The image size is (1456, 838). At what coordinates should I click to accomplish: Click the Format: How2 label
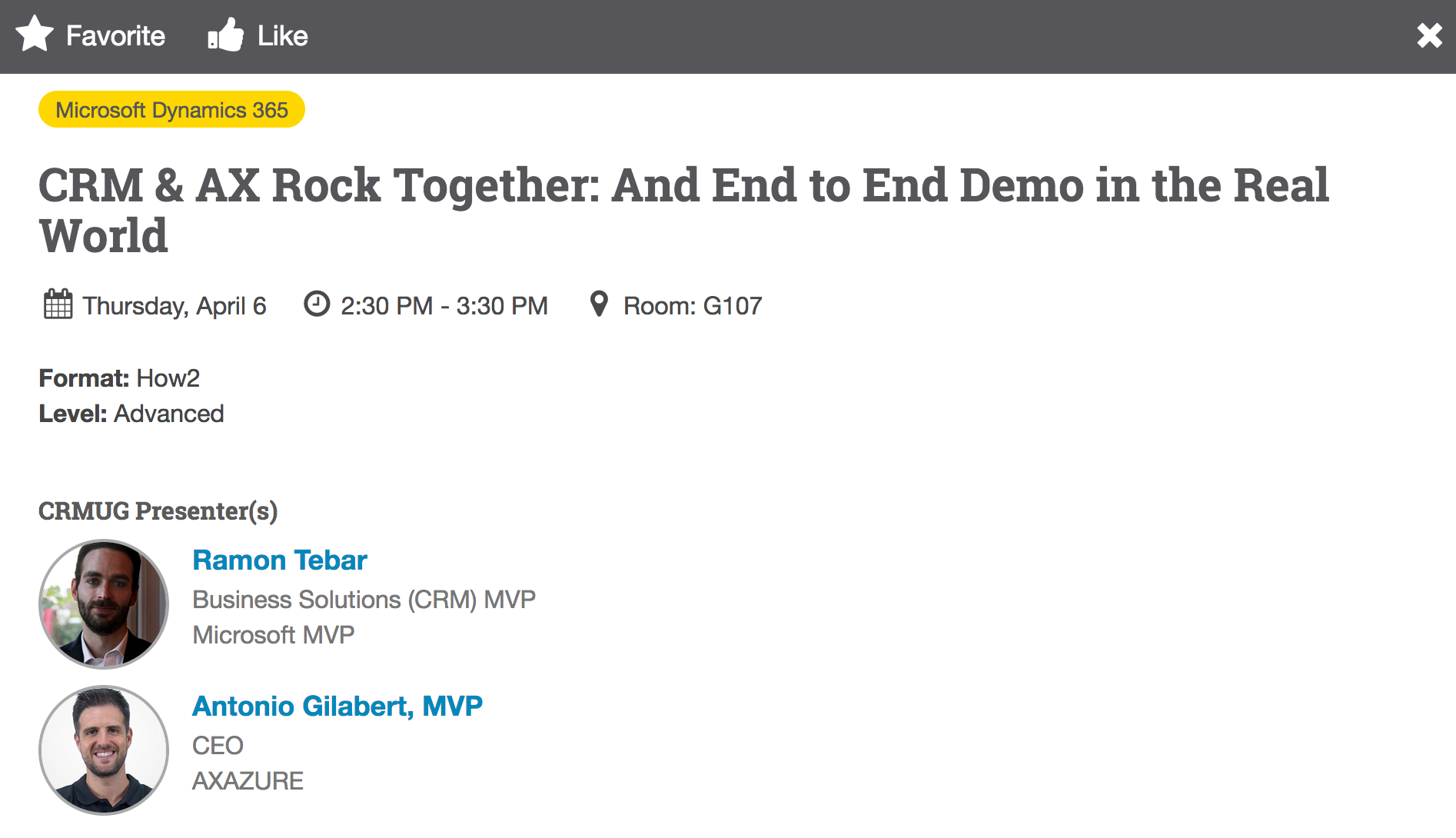click(119, 378)
